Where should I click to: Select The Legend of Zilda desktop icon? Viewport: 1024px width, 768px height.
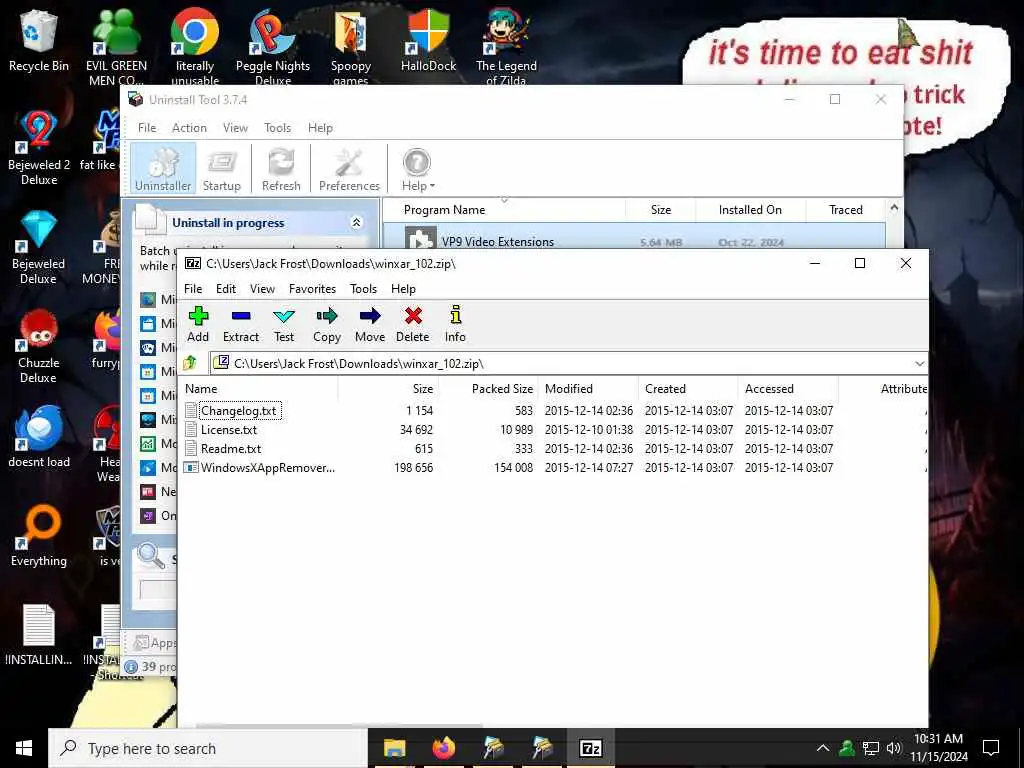click(x=506, y=46)
